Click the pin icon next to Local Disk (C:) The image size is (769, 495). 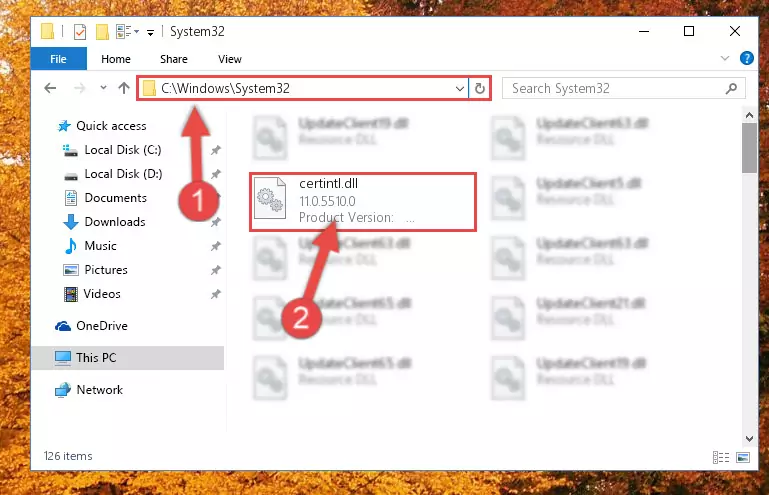pos(215,150)
